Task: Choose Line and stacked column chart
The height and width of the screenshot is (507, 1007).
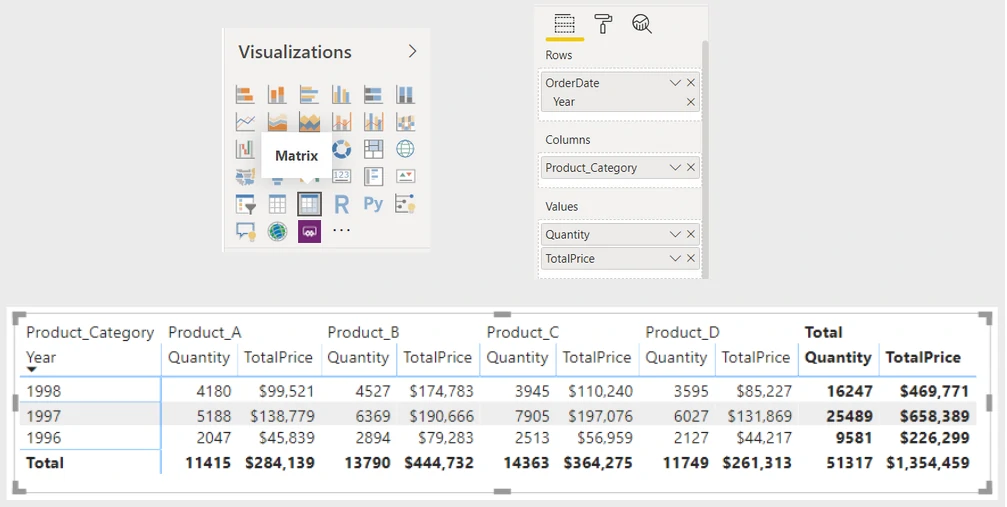Action: click(x=341, y=121)
